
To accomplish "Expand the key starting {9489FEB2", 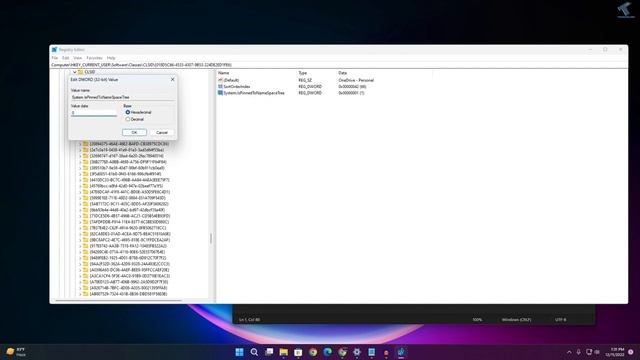I will coord(80,258).
